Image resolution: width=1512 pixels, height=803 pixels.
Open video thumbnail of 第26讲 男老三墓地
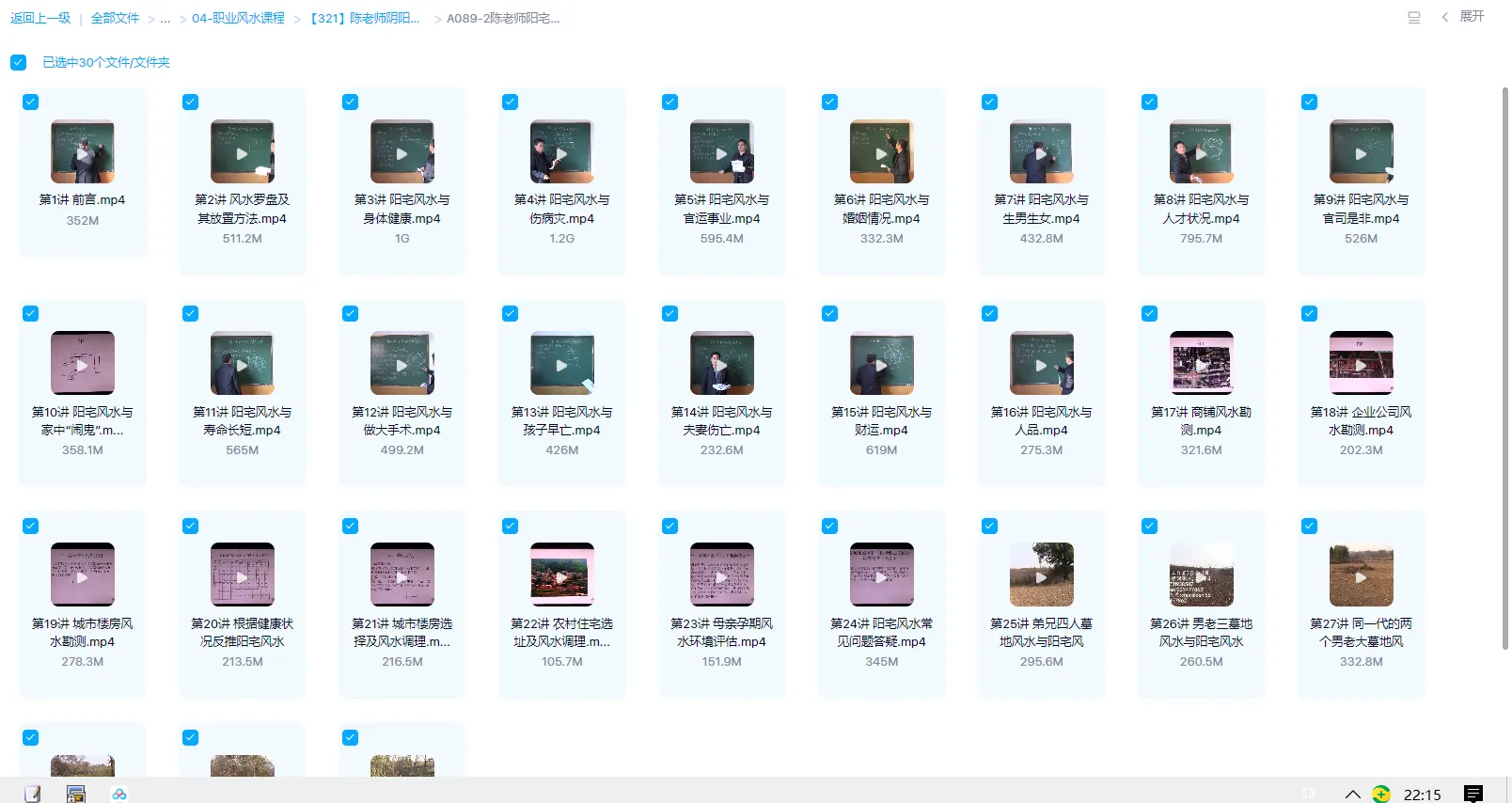(x=1202, y=575)
